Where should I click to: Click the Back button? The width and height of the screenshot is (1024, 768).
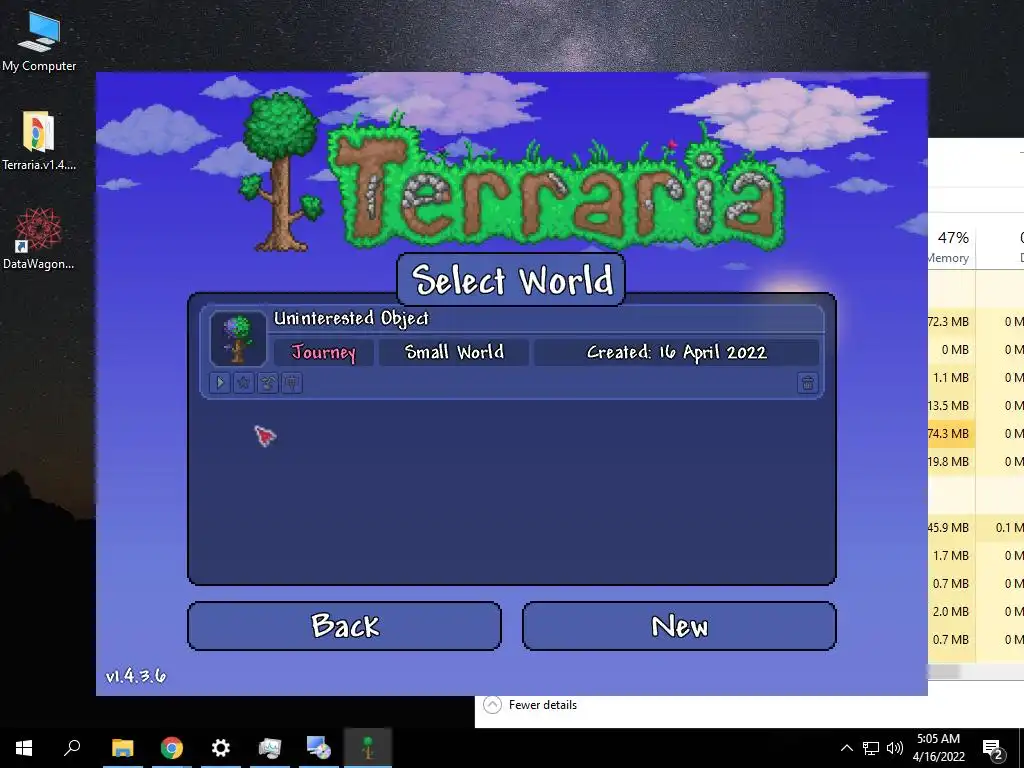point(344,626)
